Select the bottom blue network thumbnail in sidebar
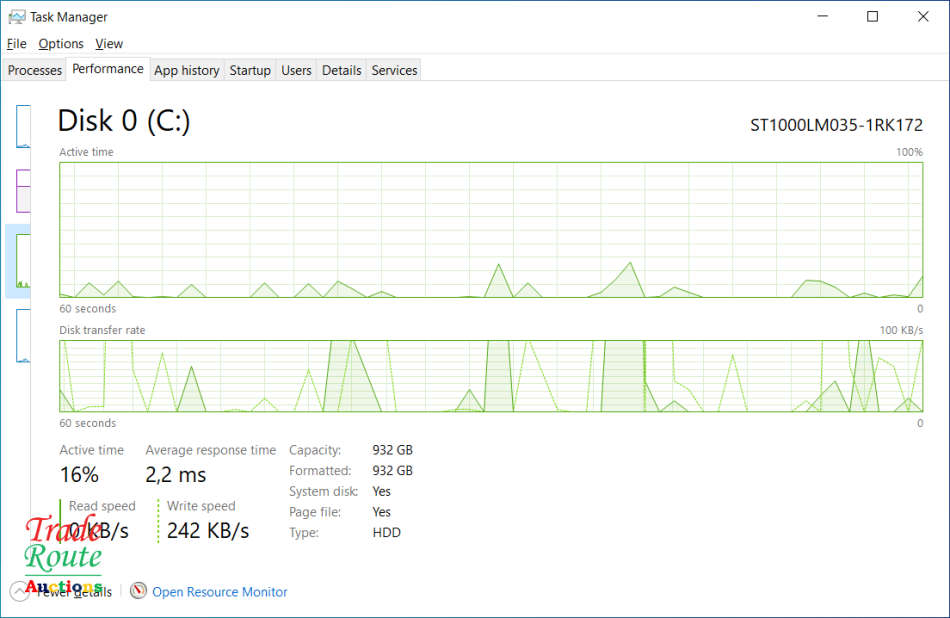Screen dimensions: 950x618 pyautogui.click(x=22, y=336)
